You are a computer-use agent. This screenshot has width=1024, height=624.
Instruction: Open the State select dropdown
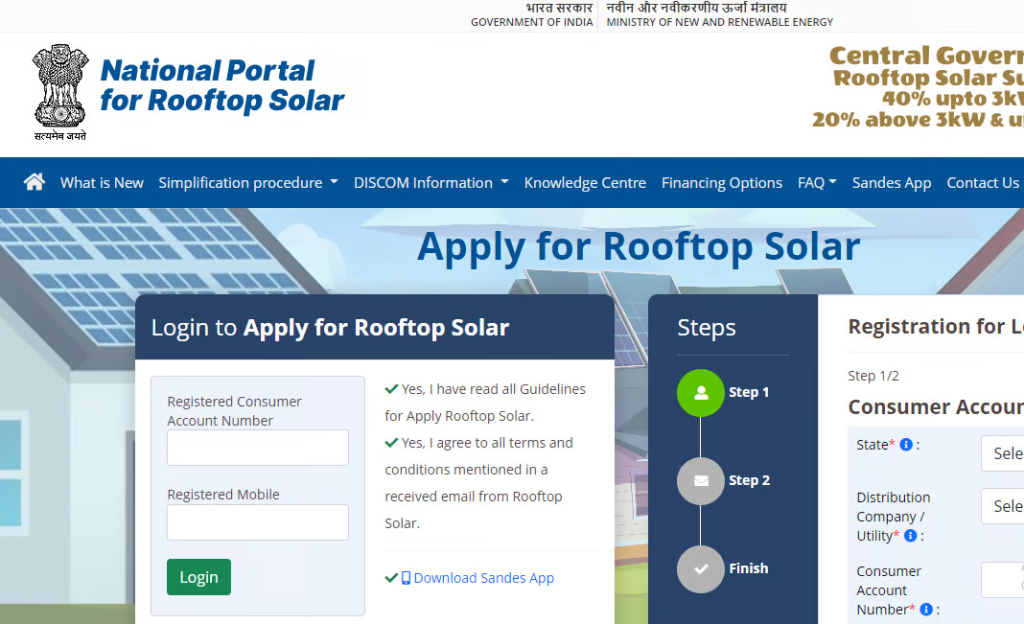[1002, 453]
